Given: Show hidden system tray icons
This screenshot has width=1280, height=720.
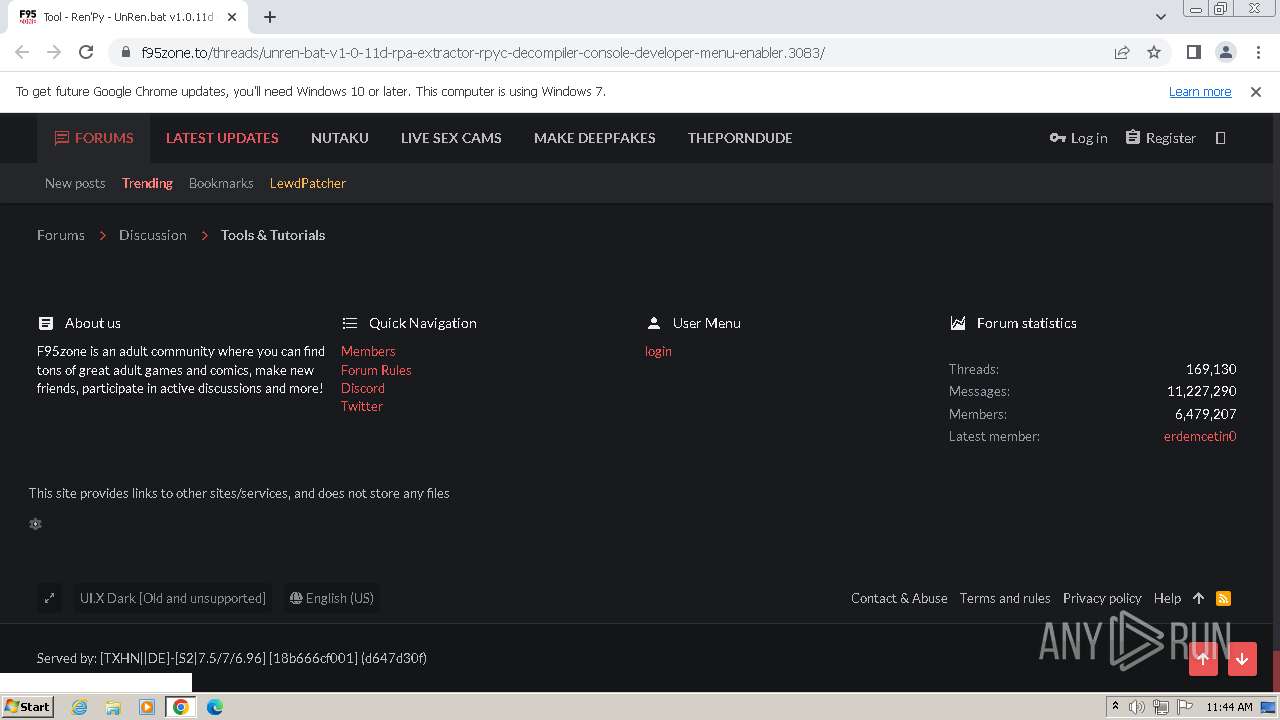Looking at the screenshot, I should coord(1115,707).
